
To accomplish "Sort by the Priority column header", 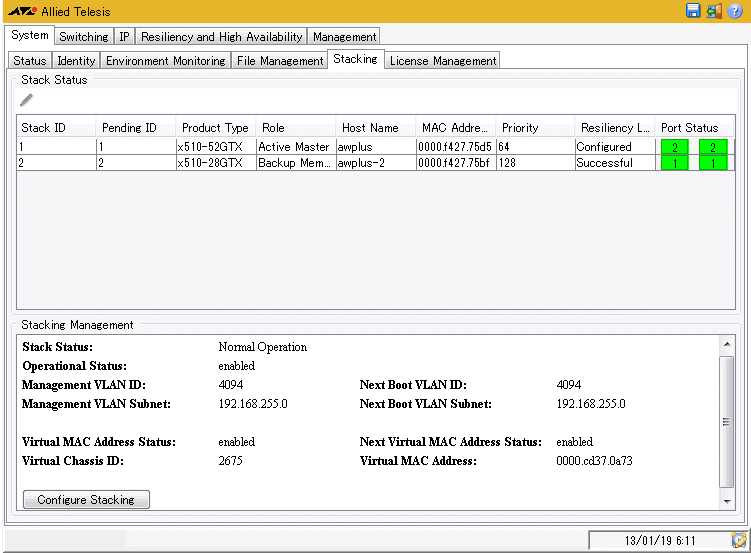I will coord(520,128).
